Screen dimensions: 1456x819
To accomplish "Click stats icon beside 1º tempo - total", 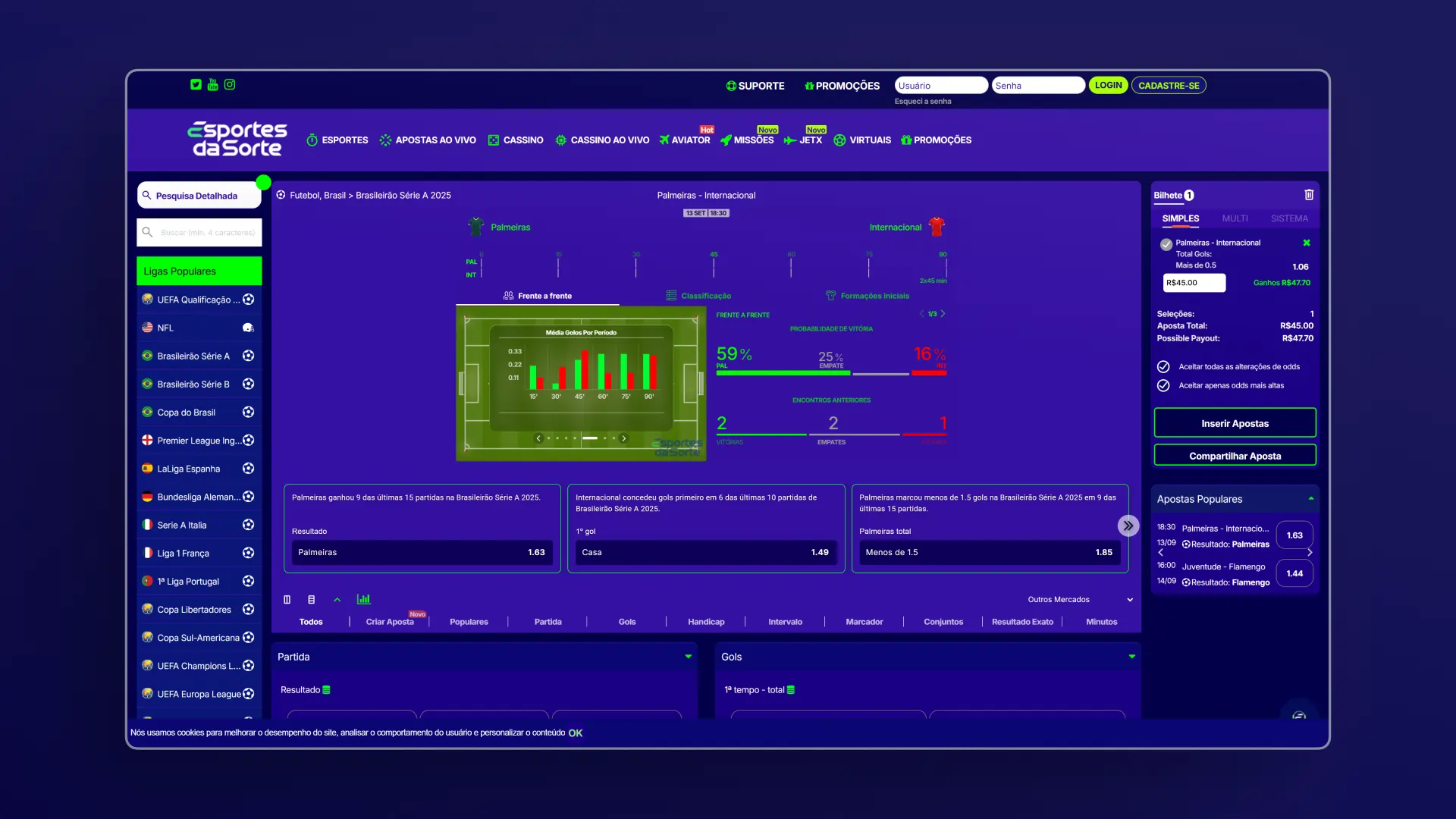I will click(x=791, y=690).
